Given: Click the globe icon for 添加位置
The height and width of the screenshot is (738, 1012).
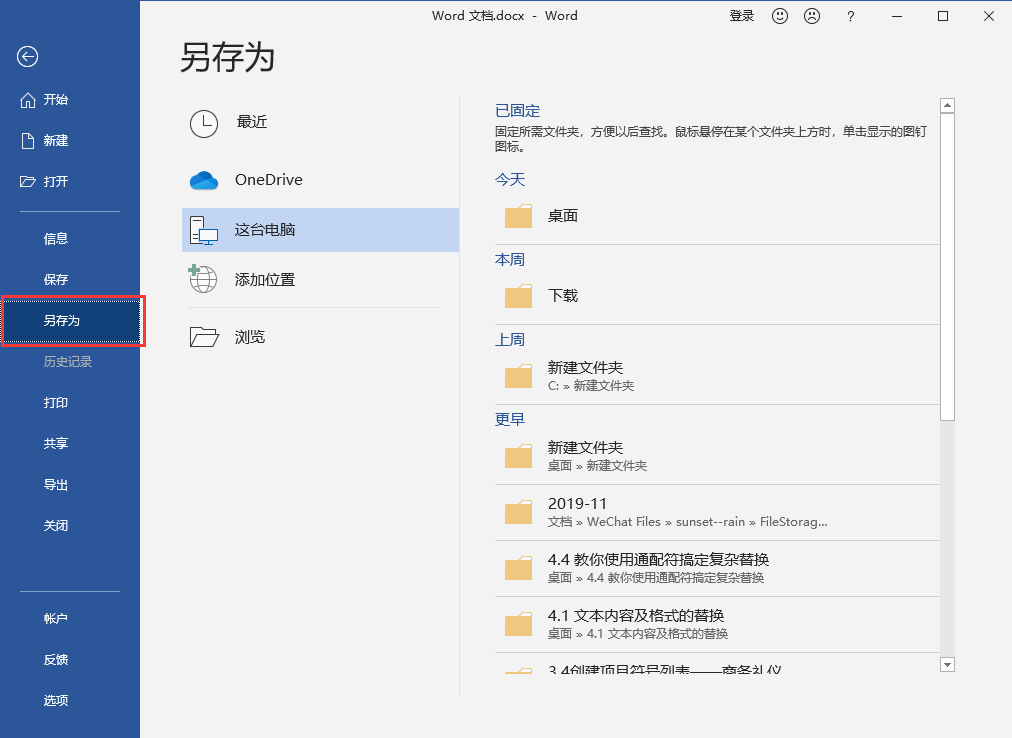Looking at the screenshot, I should coord(203,279).
